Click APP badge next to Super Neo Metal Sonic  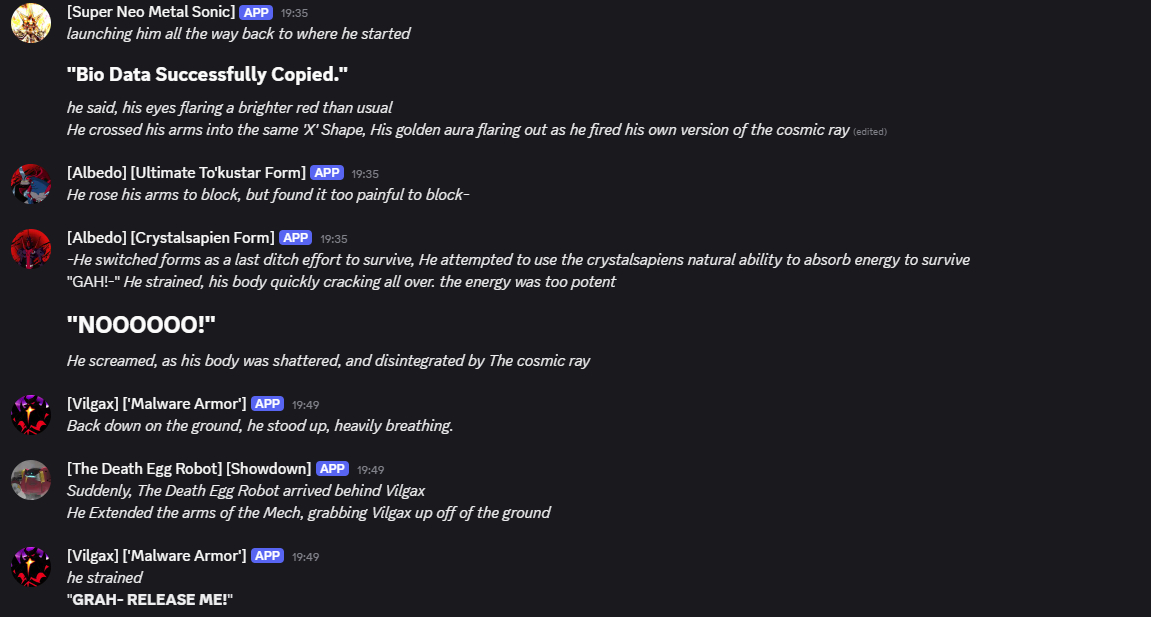tap(256, 12)
